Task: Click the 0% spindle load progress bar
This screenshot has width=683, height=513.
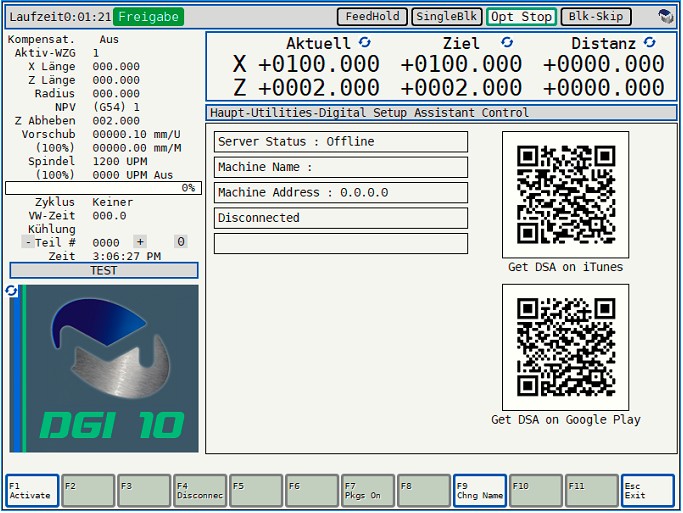Action: (x=103, y=188)
